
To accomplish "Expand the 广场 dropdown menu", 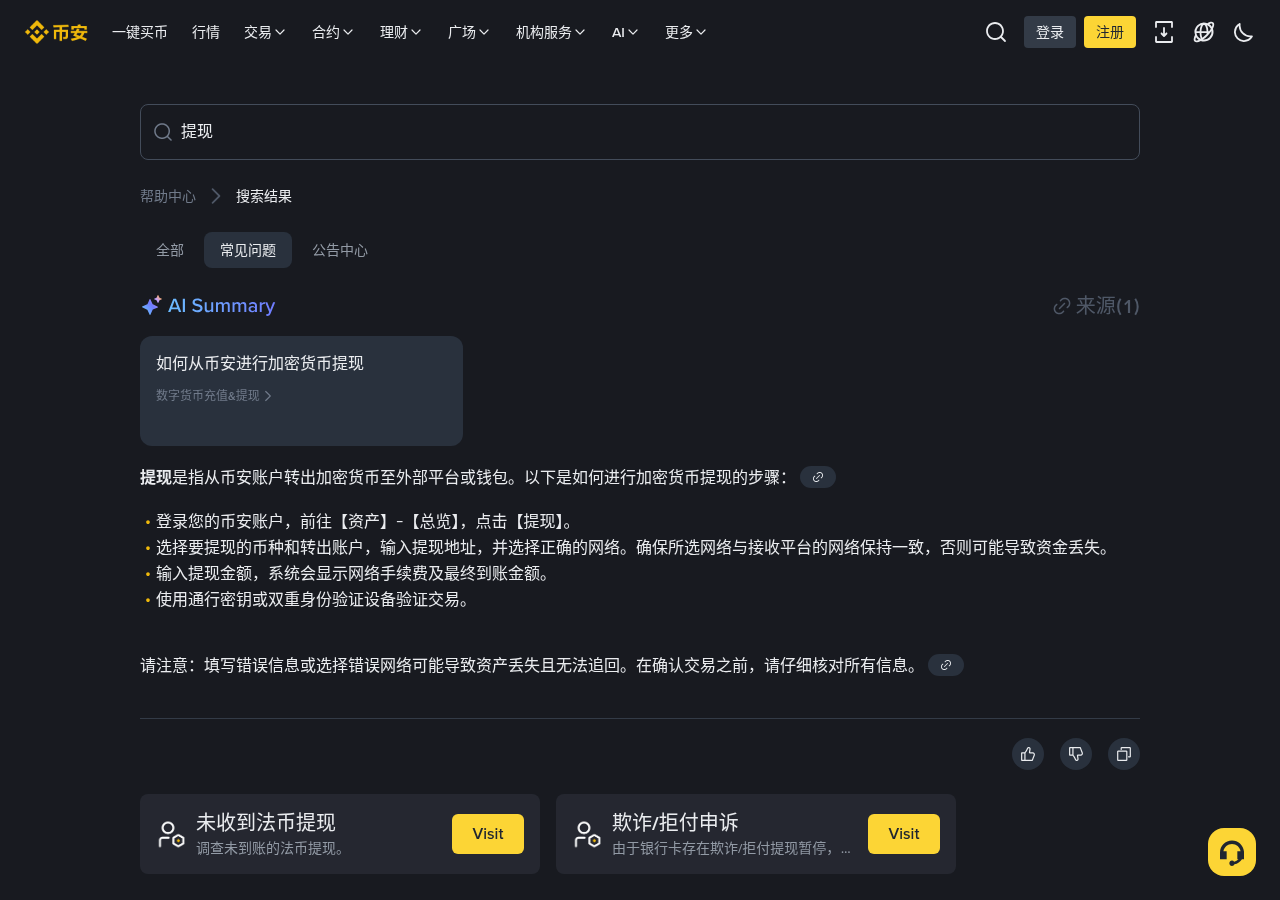I will tap(469, 32).
